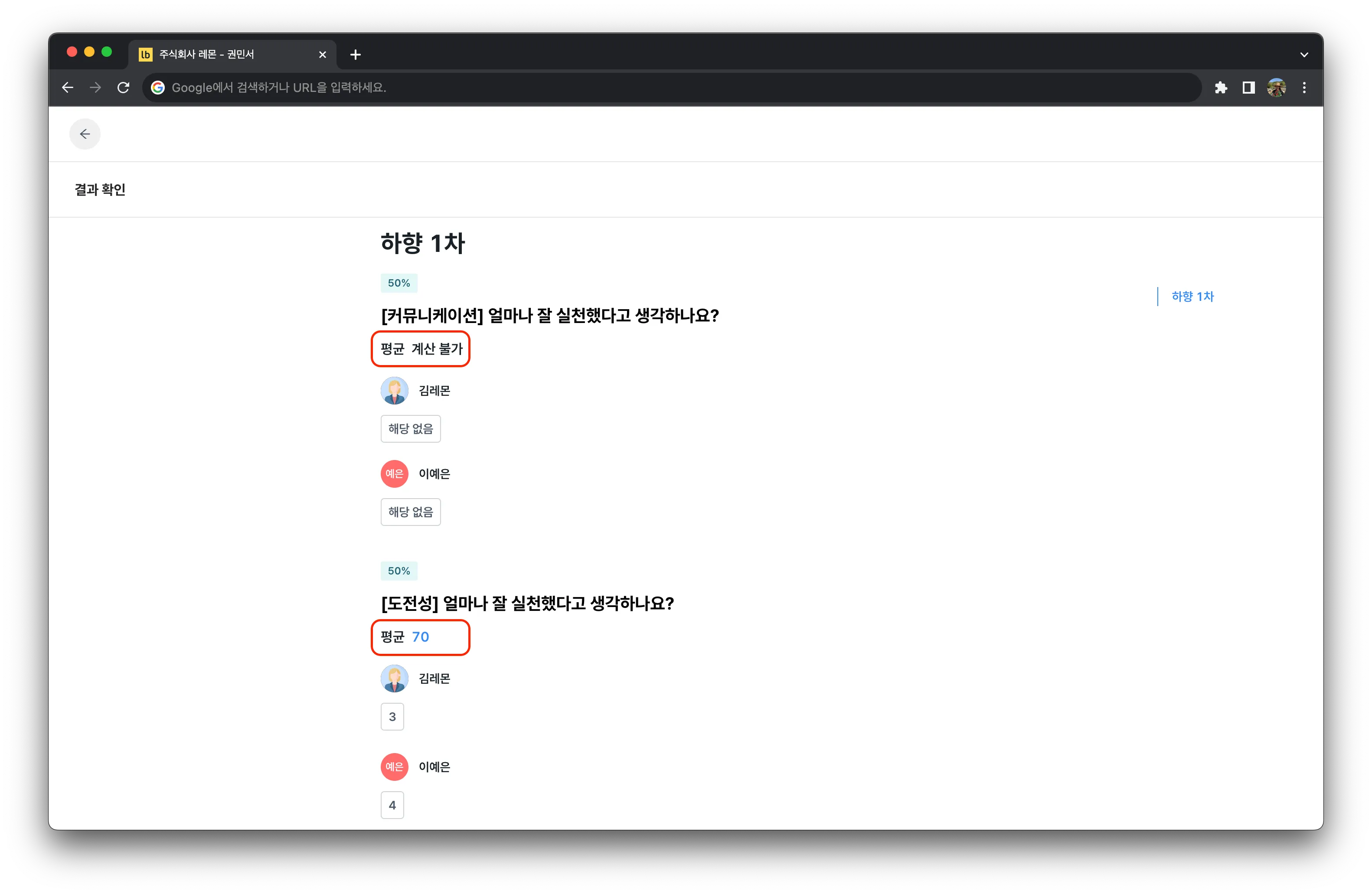Viewport: 1372px width, 894px height.
Task: Open Chrome three-dot menu
Action: pos(1304,88)
